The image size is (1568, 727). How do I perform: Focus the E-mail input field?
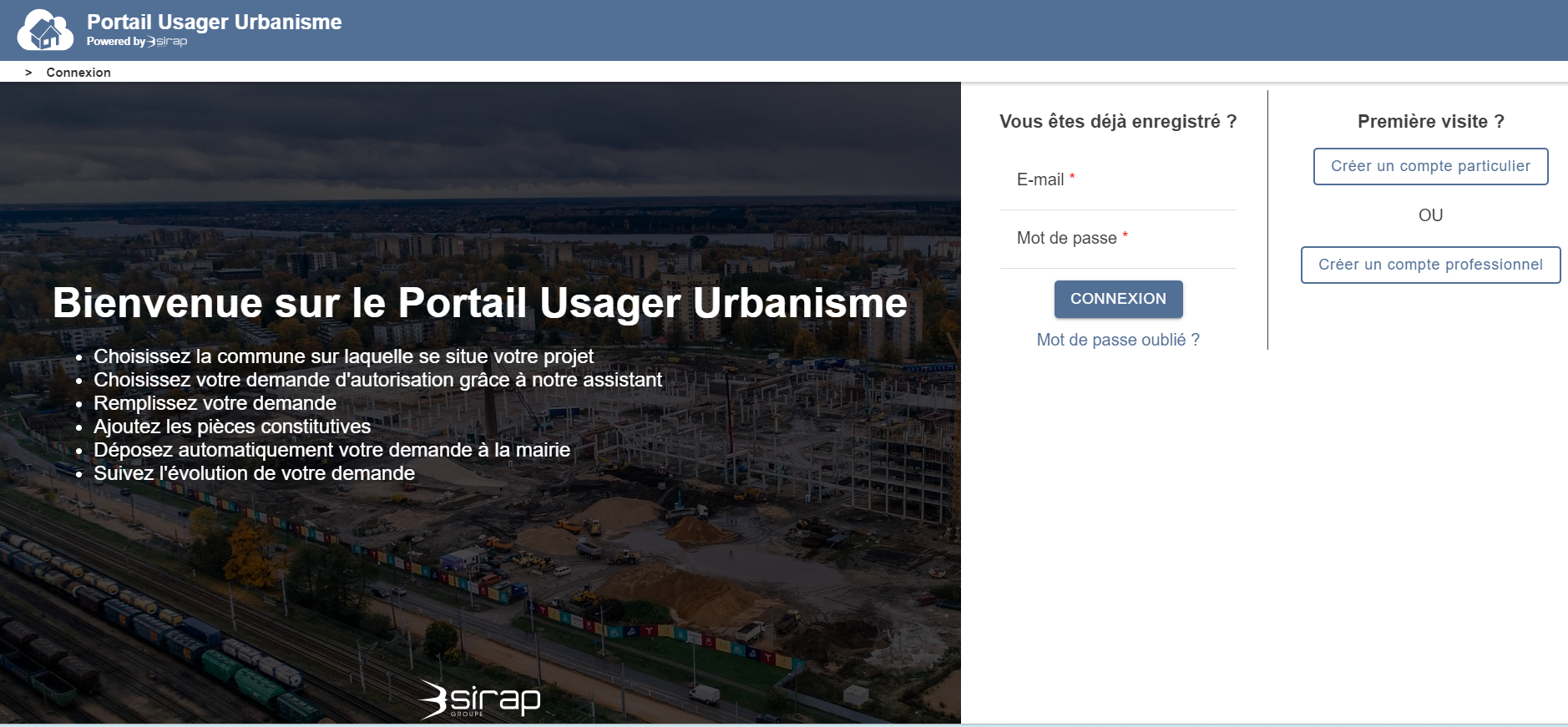pos(1117,180)
